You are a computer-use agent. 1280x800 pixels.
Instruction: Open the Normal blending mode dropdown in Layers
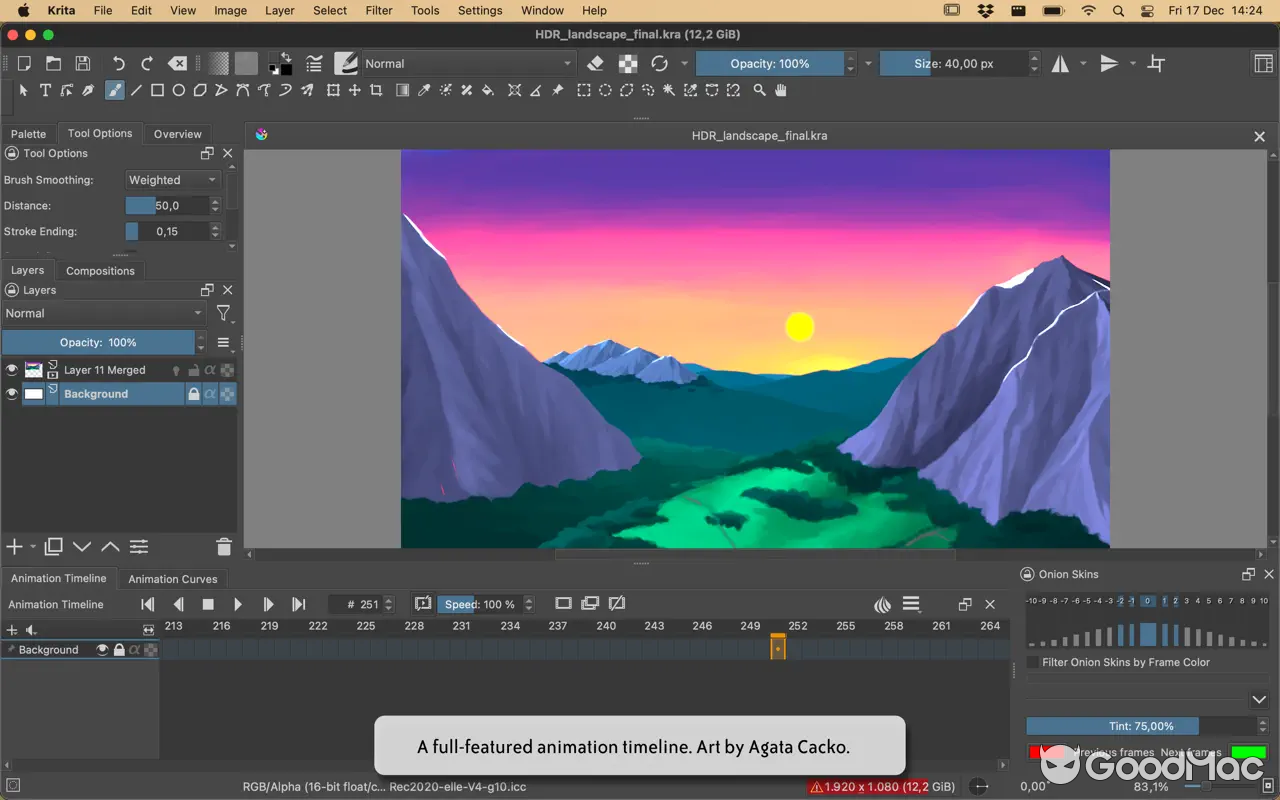(103, 313)
